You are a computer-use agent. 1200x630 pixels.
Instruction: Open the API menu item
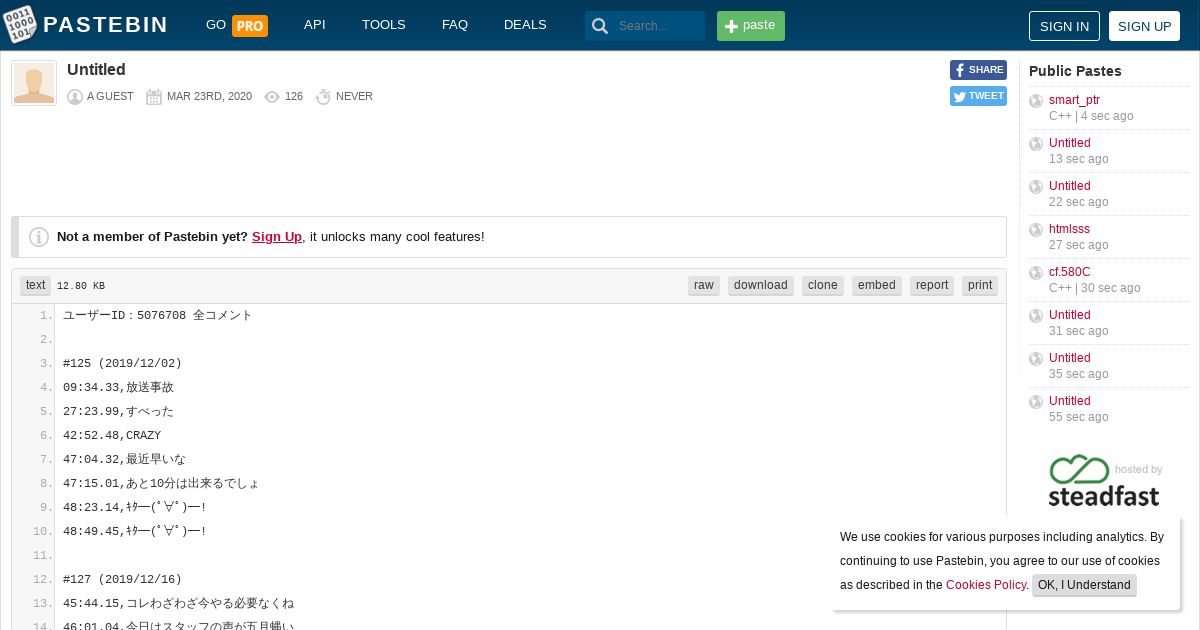point(315,24)
